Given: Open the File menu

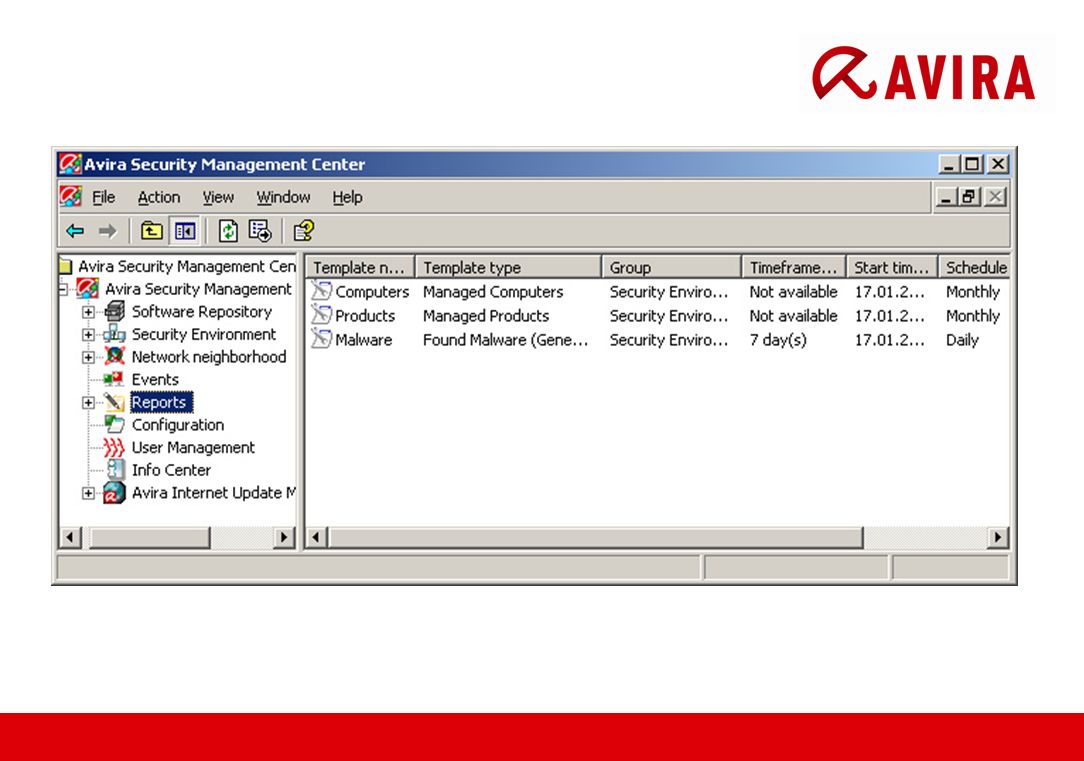Looking at the screenshot, I should coord(104,198).
